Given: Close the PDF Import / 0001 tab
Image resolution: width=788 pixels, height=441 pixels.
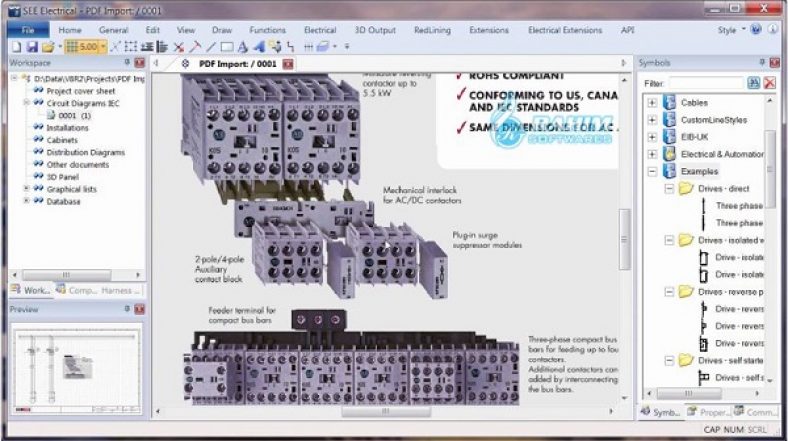Looking at the screenshot, I should point(288,64).
